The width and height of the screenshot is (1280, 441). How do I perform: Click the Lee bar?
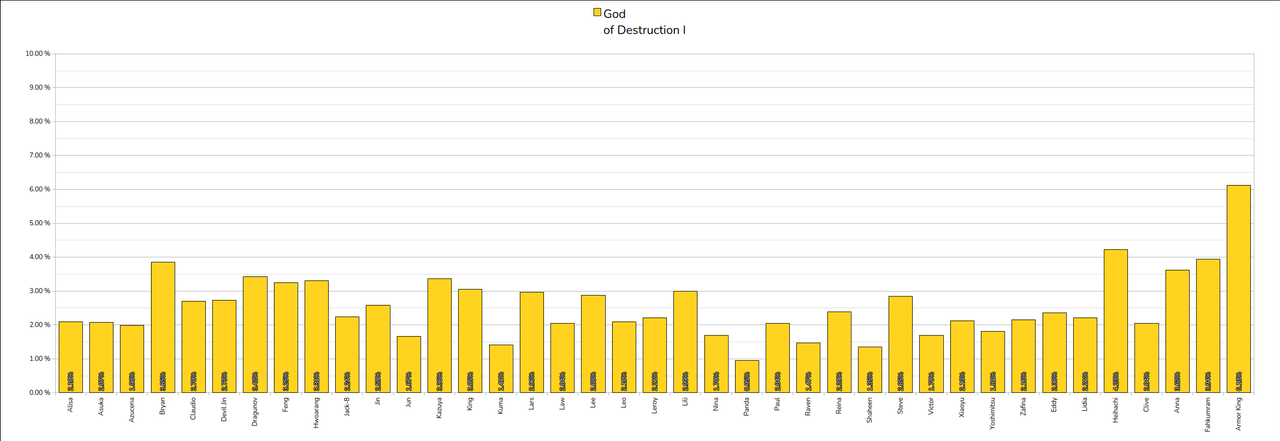593,344
